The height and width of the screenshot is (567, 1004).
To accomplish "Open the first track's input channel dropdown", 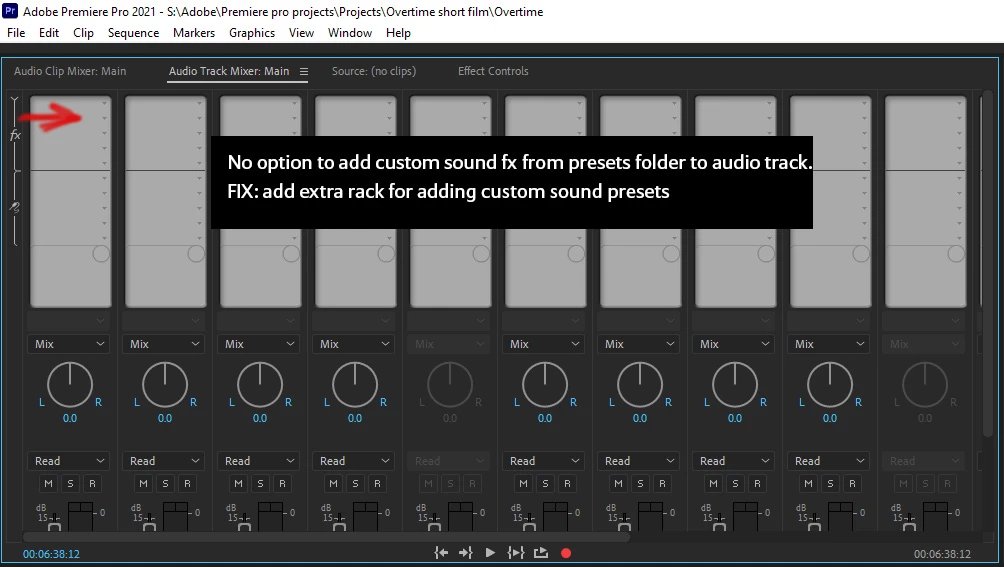I will tap(69, 320).
